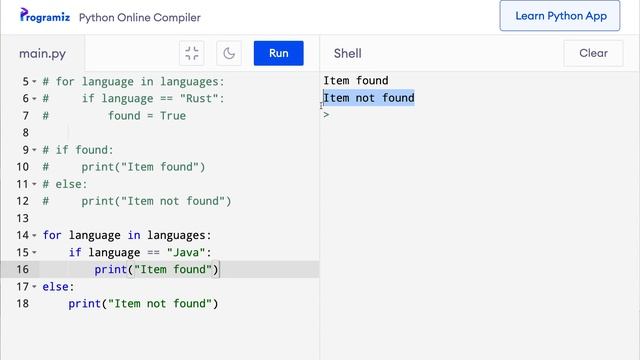Click highlighted 'Item not found' output

(369, 98)
